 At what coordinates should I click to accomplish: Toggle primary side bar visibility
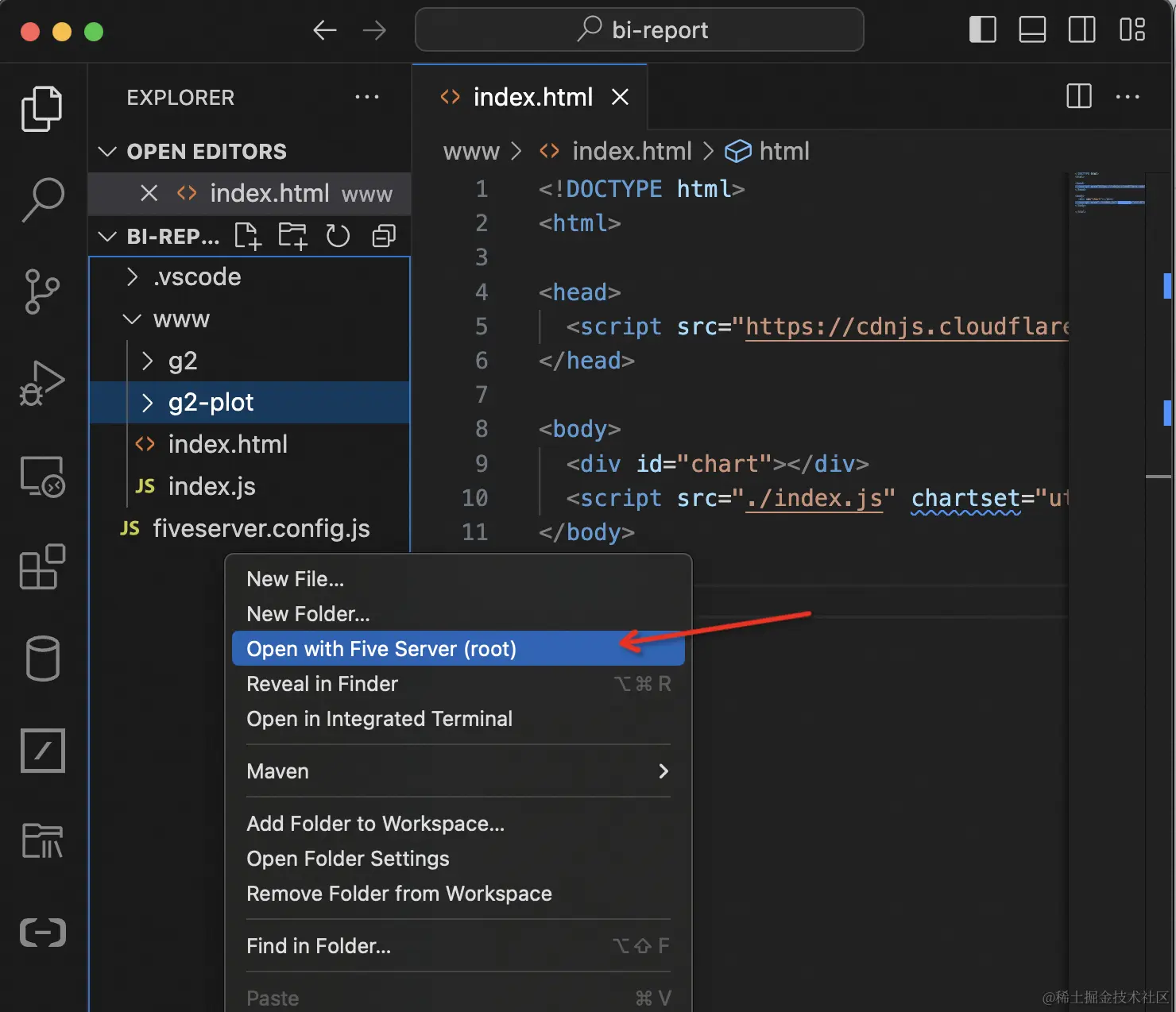pos(983,30)
